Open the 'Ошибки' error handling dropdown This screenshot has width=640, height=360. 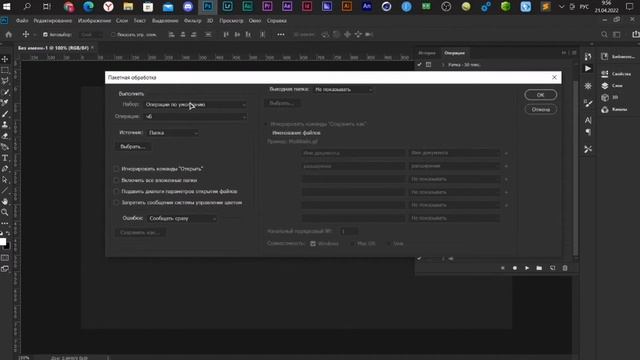(182, 219)
